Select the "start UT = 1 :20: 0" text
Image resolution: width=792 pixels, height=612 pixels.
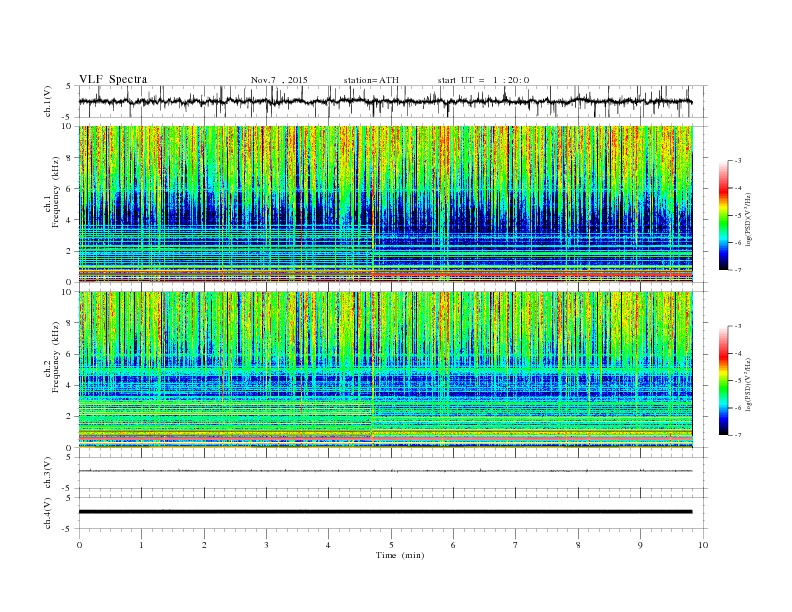click(x=483, y=80)
